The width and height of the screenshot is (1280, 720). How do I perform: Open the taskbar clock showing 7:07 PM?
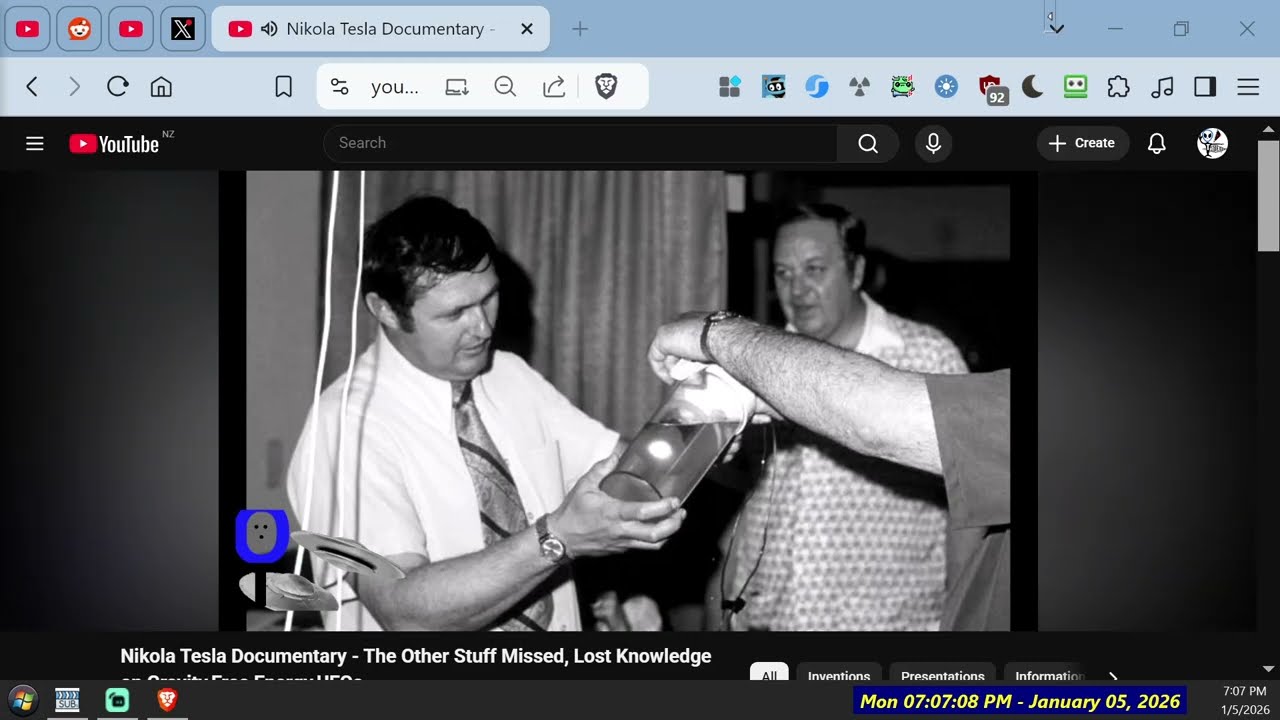(1245, 700)
